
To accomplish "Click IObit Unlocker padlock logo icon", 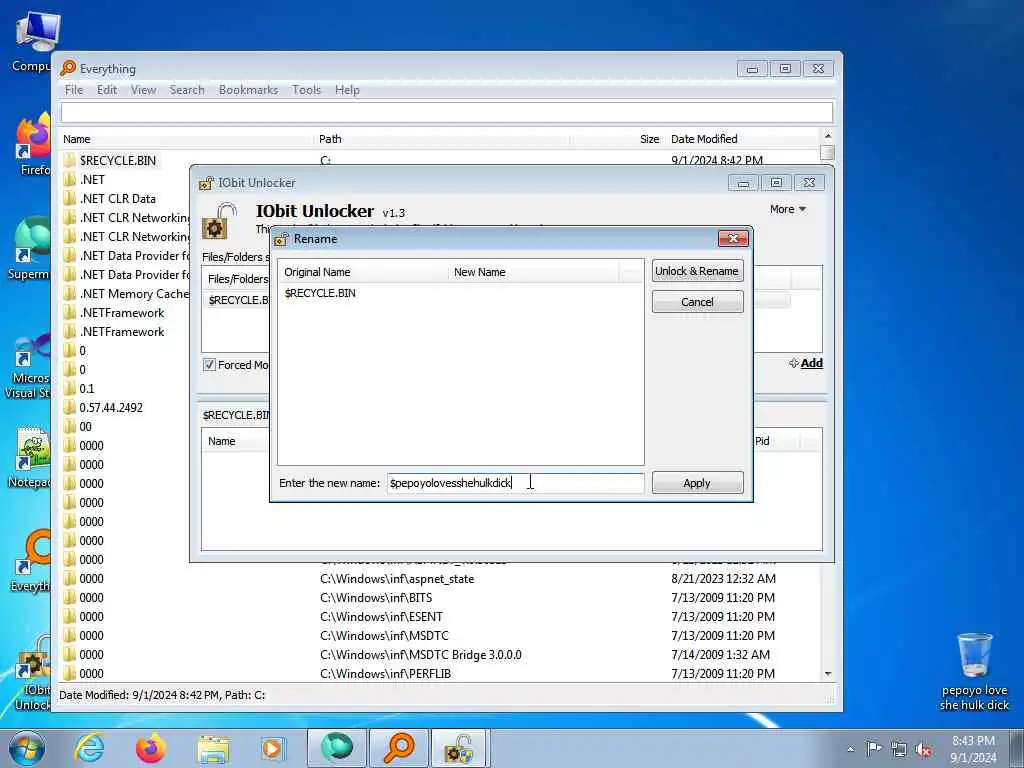I will [x=219, y=221].
